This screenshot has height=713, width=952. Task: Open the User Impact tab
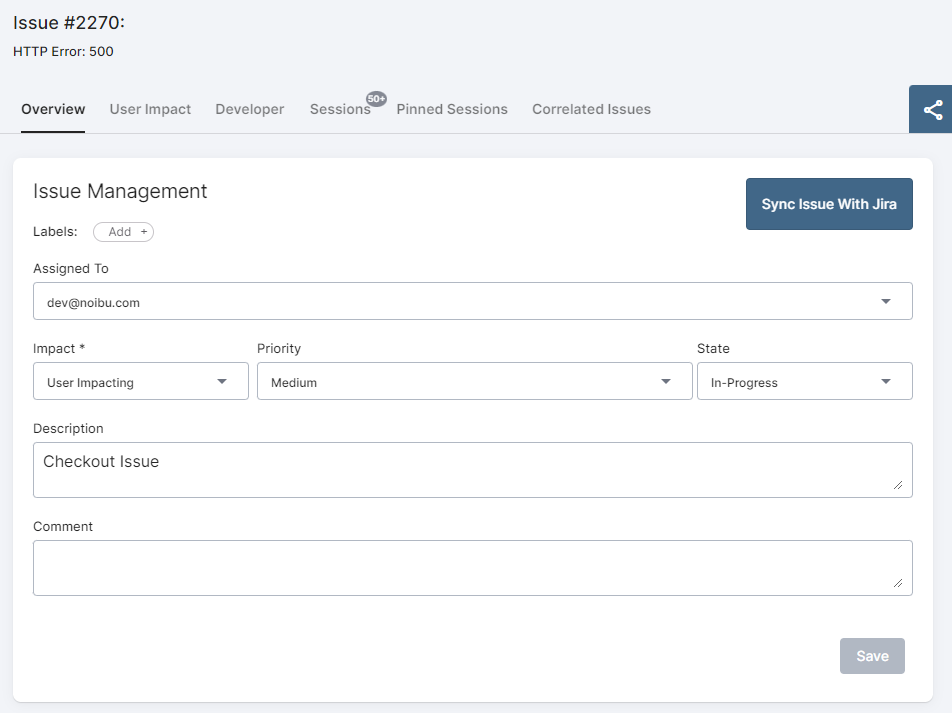tap(150, 109)
